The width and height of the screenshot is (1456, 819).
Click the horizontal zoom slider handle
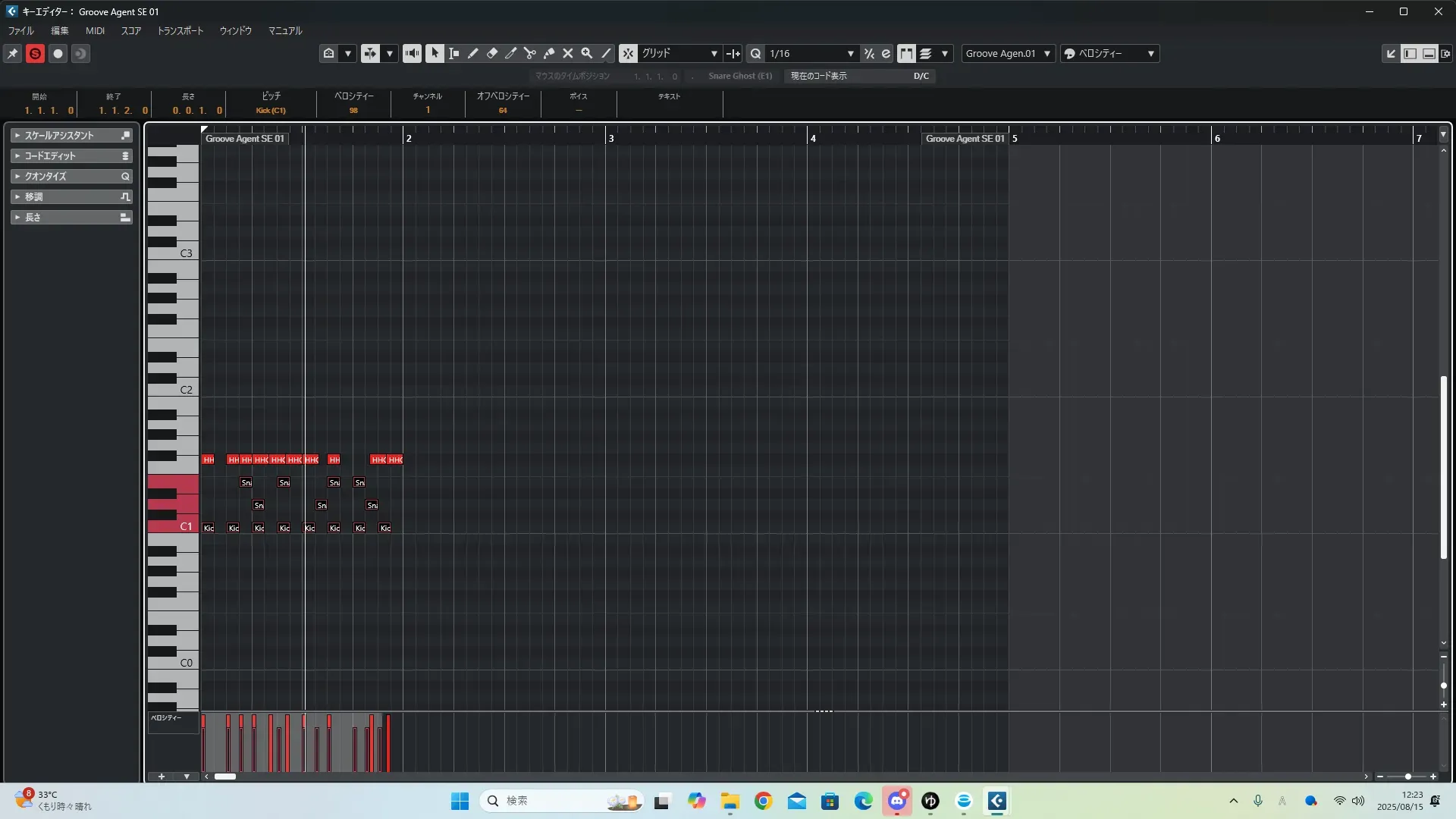point(1407,777)
